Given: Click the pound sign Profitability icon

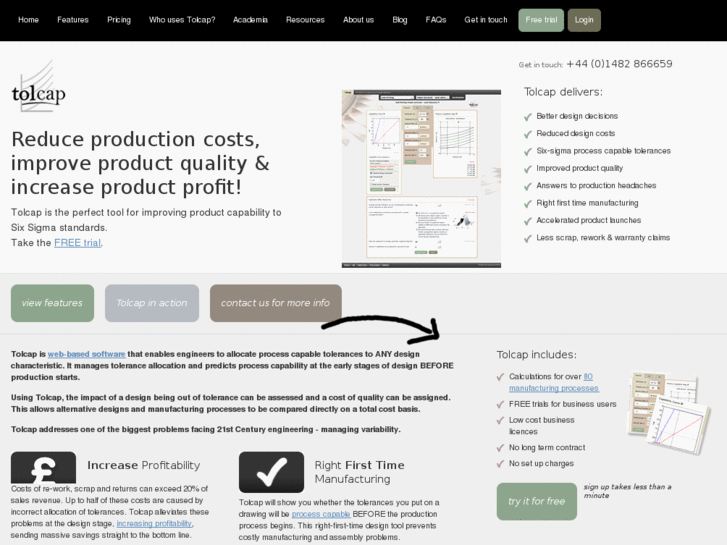Looking at the screenshot, I should tap(44, 468).
